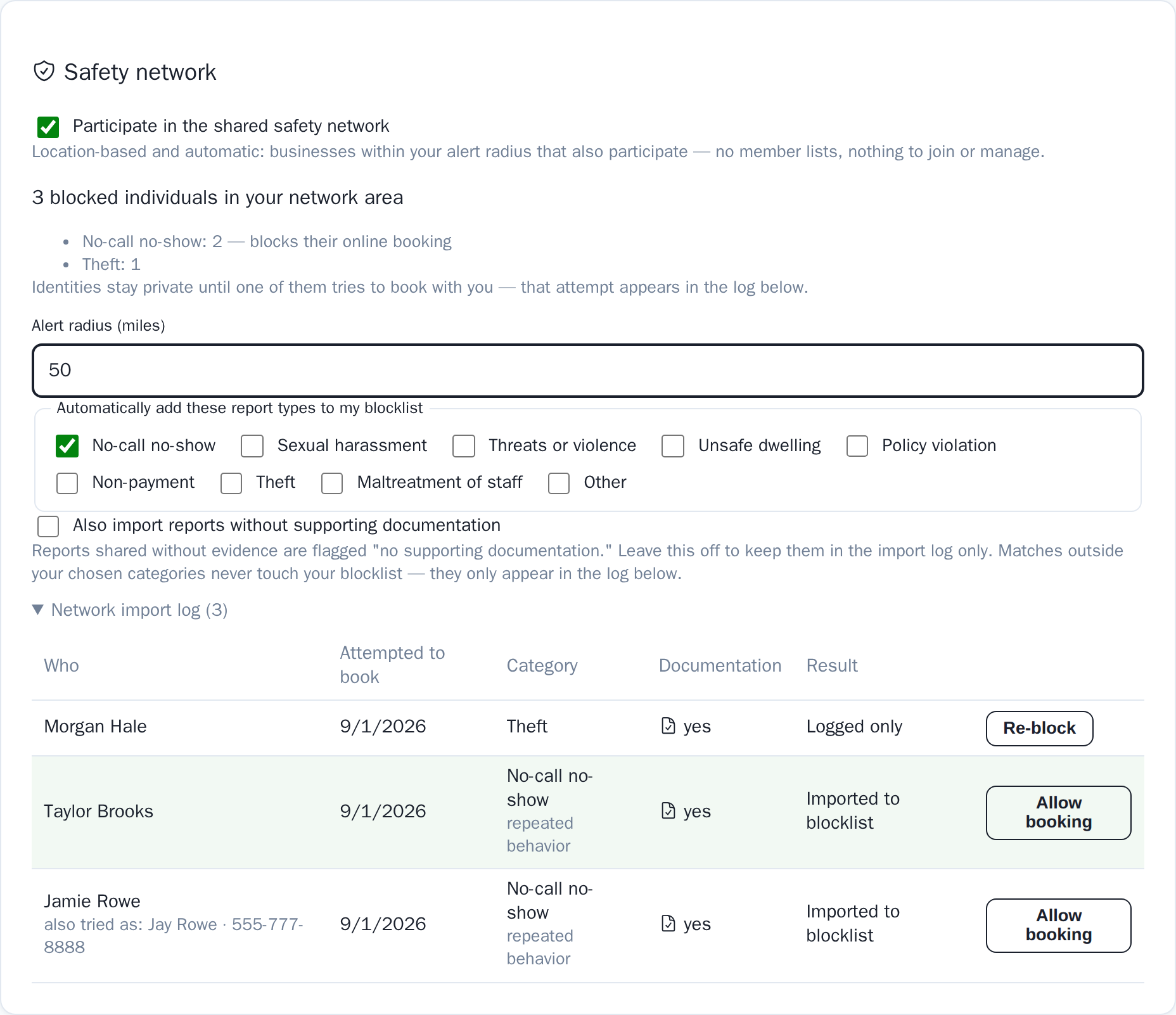
Task: Uncheck Participate in the shared safety network
Action: click(x=48, y=127)
